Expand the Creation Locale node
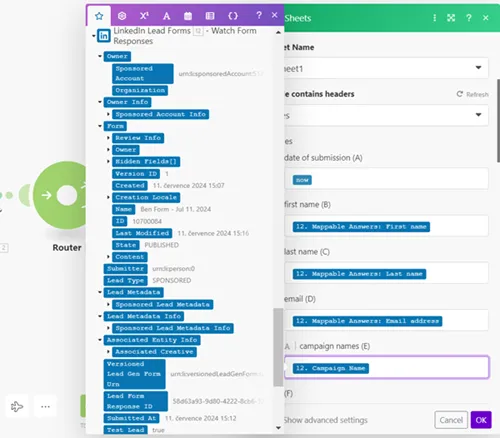 tap(108, 197)
